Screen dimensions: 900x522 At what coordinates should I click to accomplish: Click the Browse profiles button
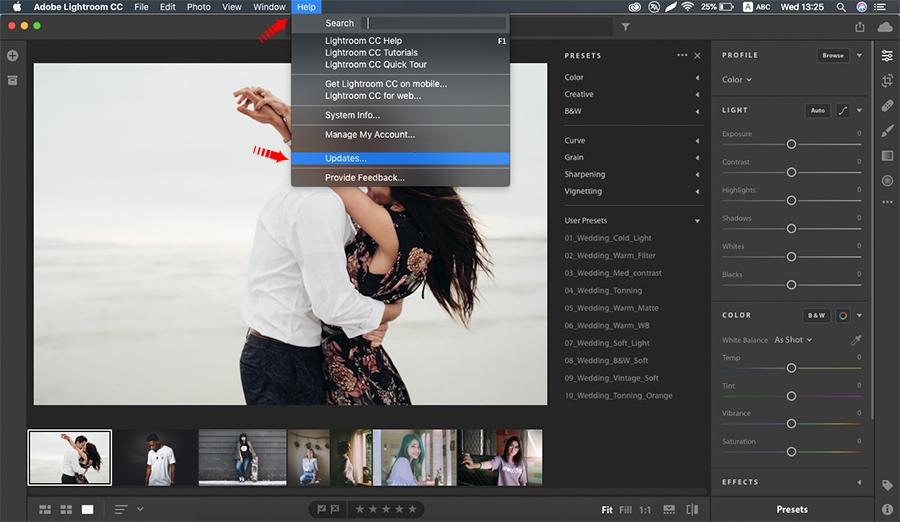pyautogui.click(x=833, y=56)
